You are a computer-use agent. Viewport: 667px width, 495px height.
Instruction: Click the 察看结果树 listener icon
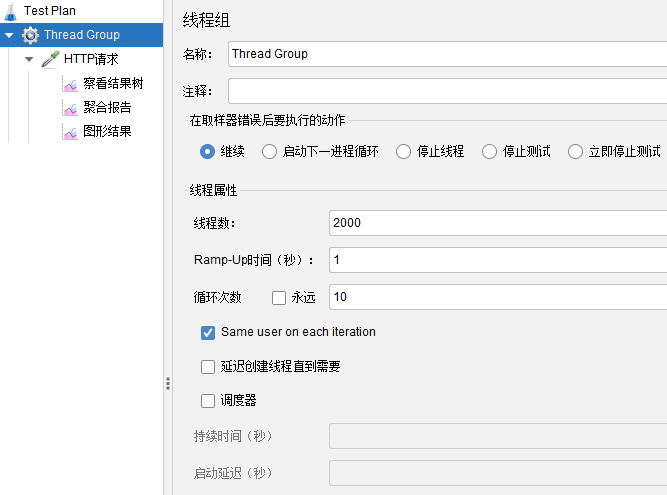[70, 84]
